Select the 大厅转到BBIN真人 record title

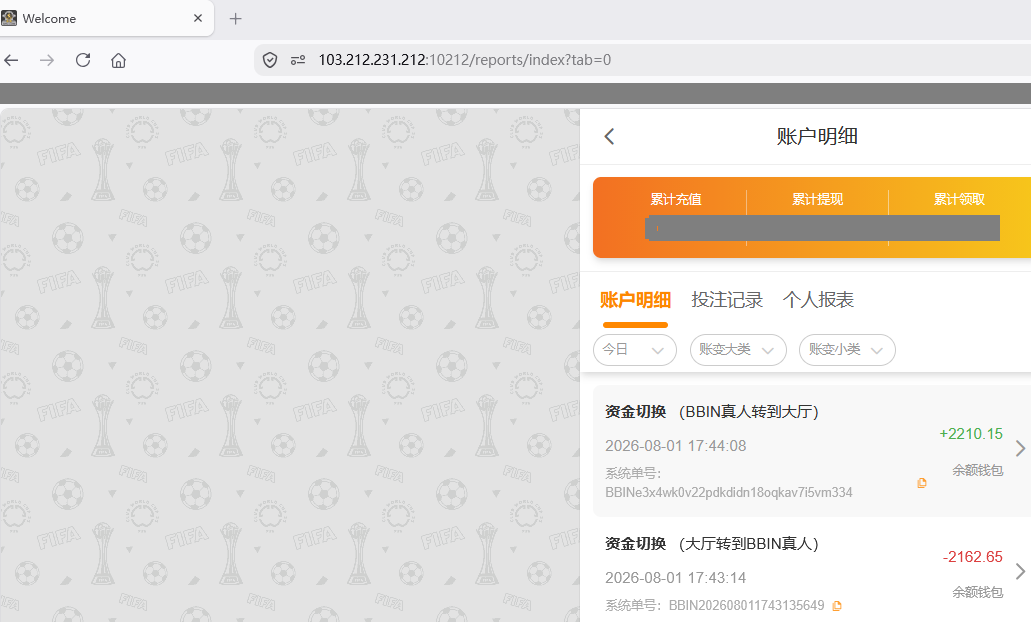click(749, 544)
